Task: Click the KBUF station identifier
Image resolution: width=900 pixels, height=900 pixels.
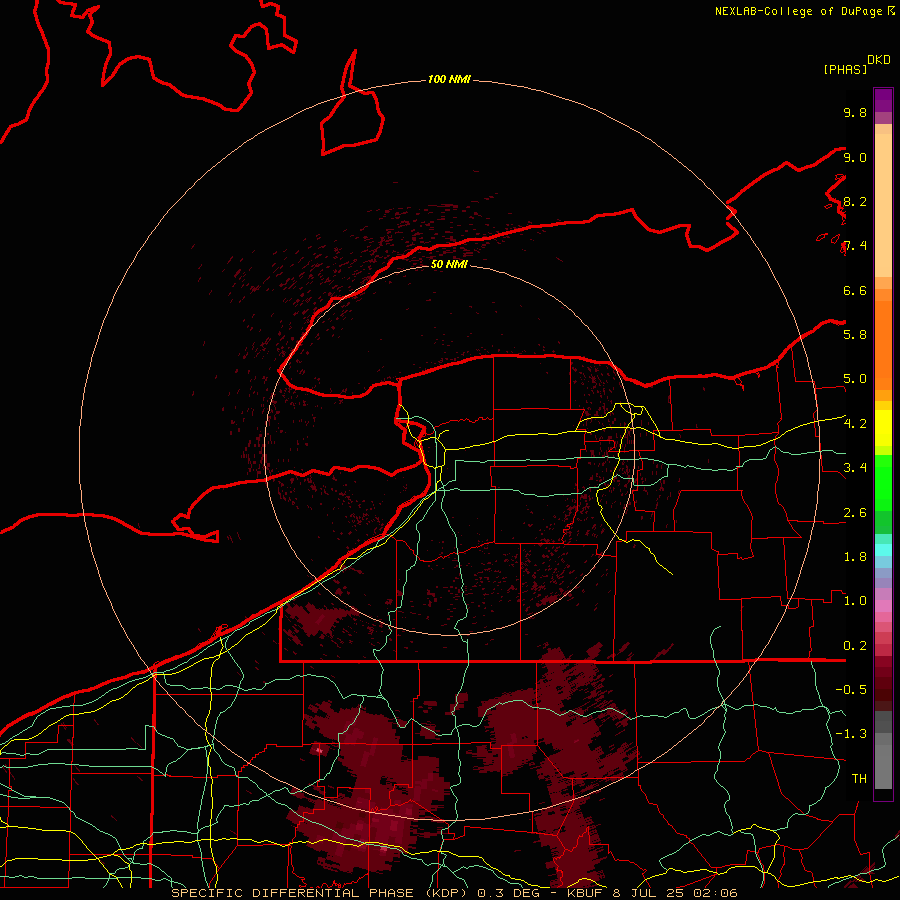Action: tap(585, 893)
